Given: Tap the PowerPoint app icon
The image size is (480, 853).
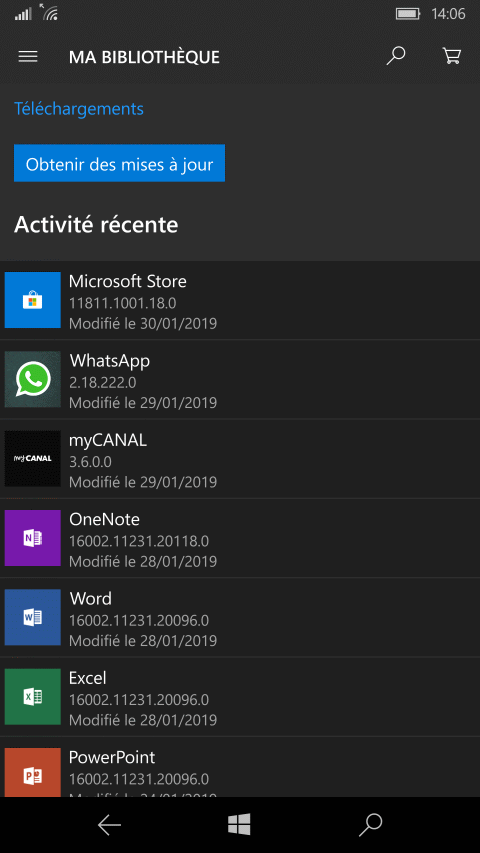Looking at the screenshot, I should [33, 772].
